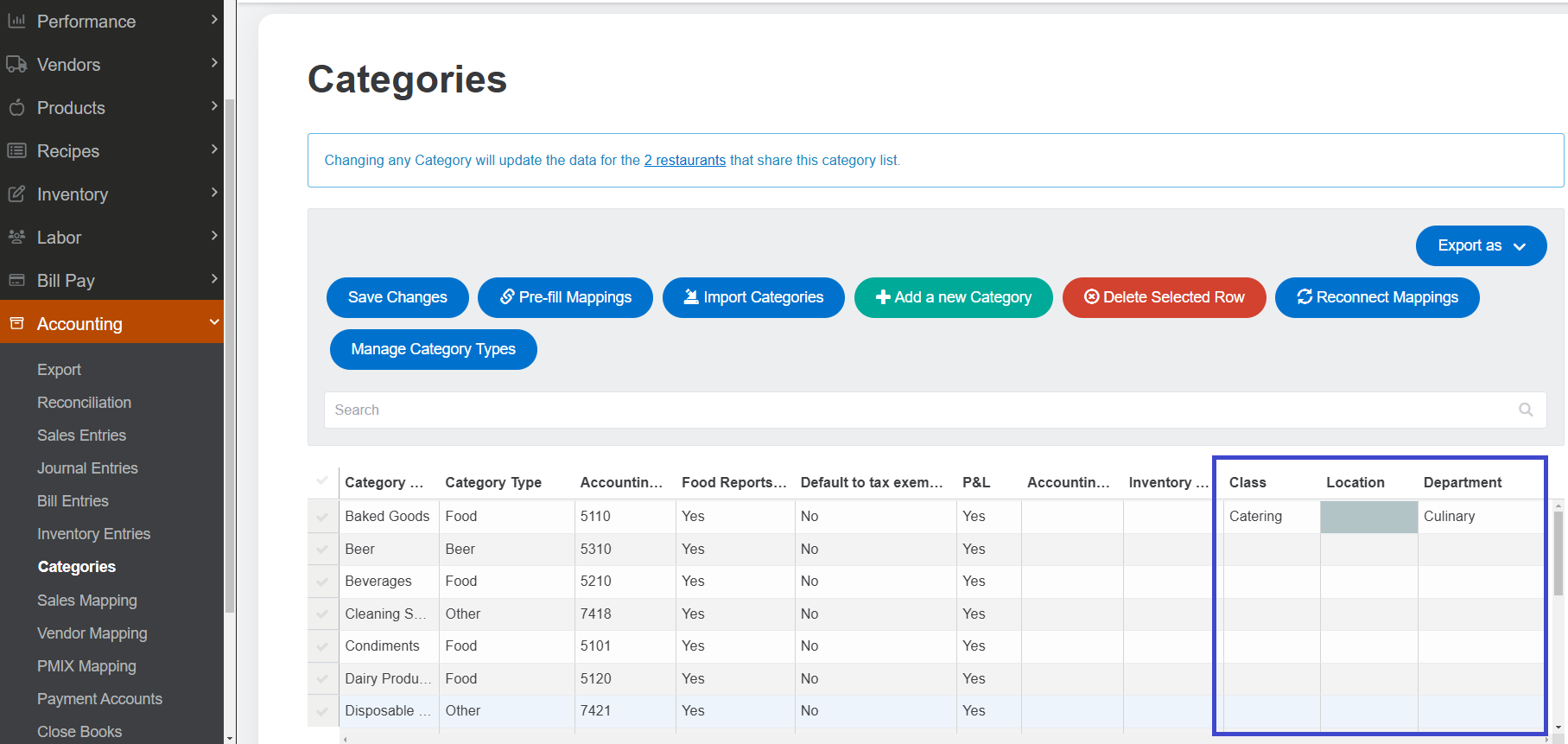Open the Export as dropdown
Screen dimensions: 1568x744
(x=1481, y=245)
